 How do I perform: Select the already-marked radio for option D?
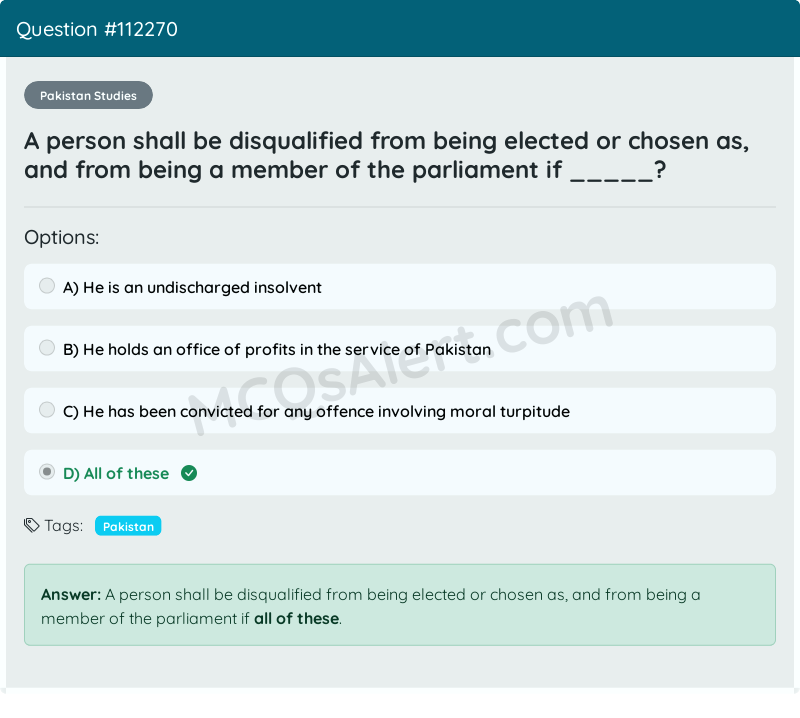[46, 471]
